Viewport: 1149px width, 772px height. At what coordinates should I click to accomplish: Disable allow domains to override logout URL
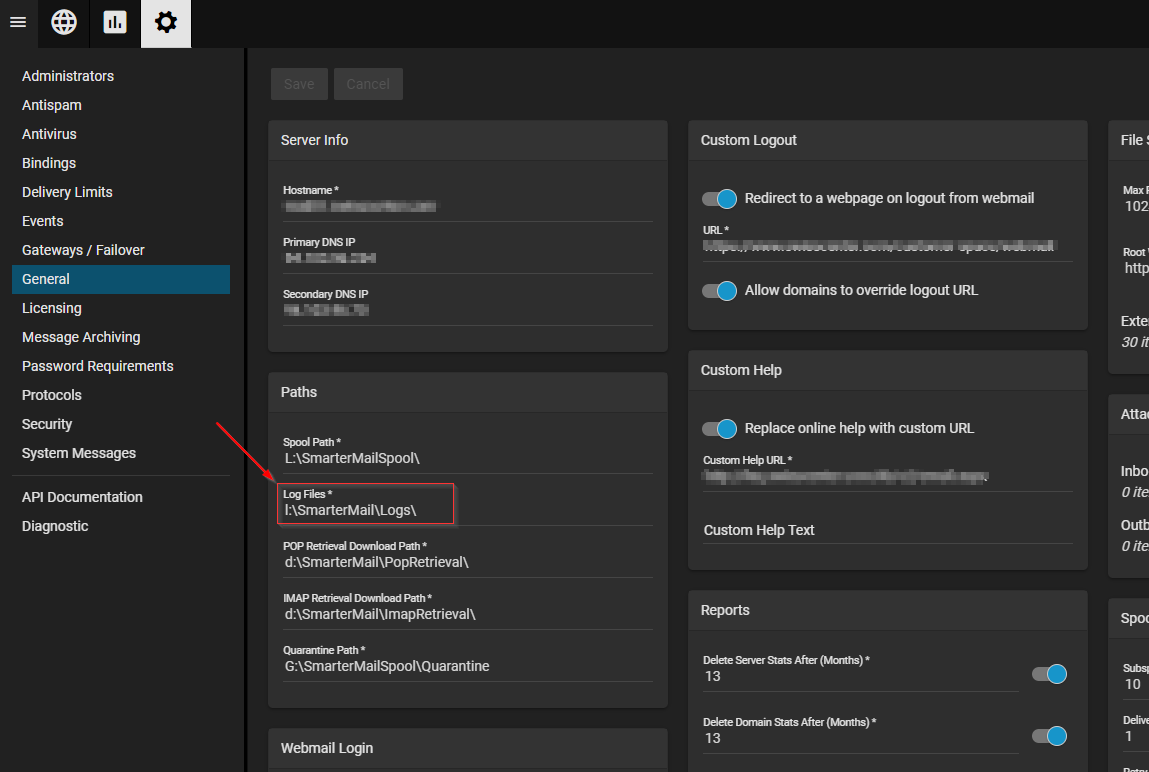pyautogui.click(x=719, y=291)
